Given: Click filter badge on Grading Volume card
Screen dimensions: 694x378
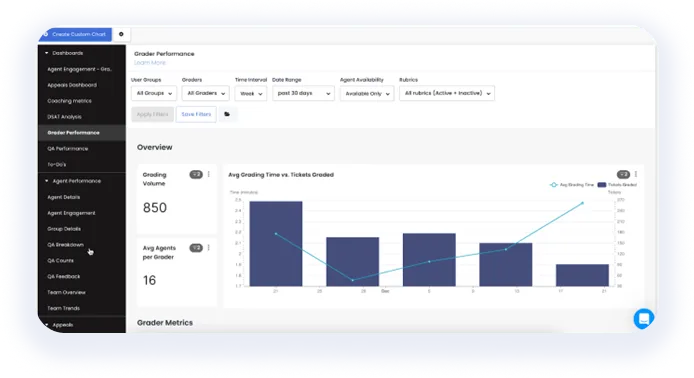Looking at the screenshot, I should click(x=196, y=174).
